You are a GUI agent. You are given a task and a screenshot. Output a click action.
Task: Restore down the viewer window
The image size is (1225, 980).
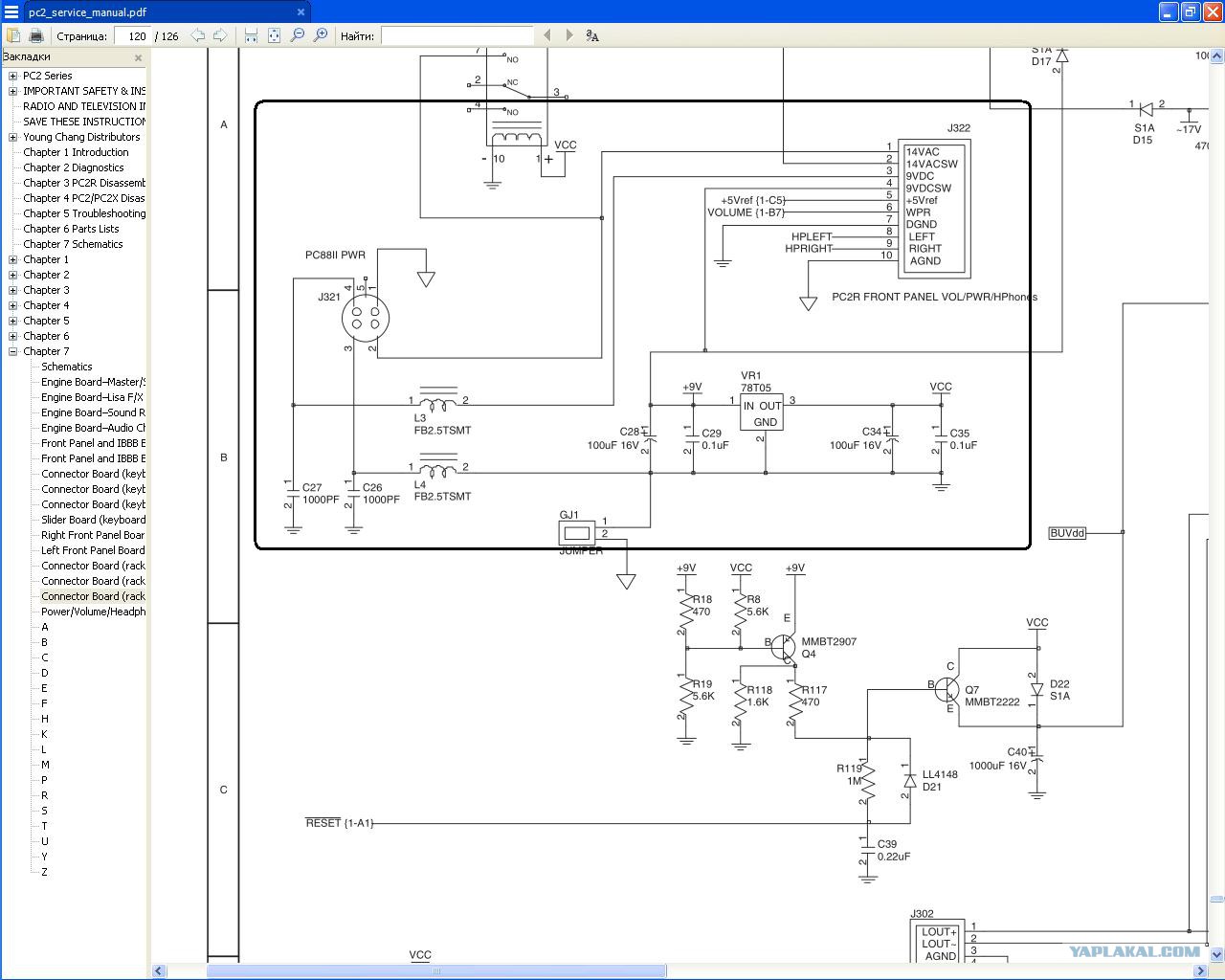tap(1190, 11)
